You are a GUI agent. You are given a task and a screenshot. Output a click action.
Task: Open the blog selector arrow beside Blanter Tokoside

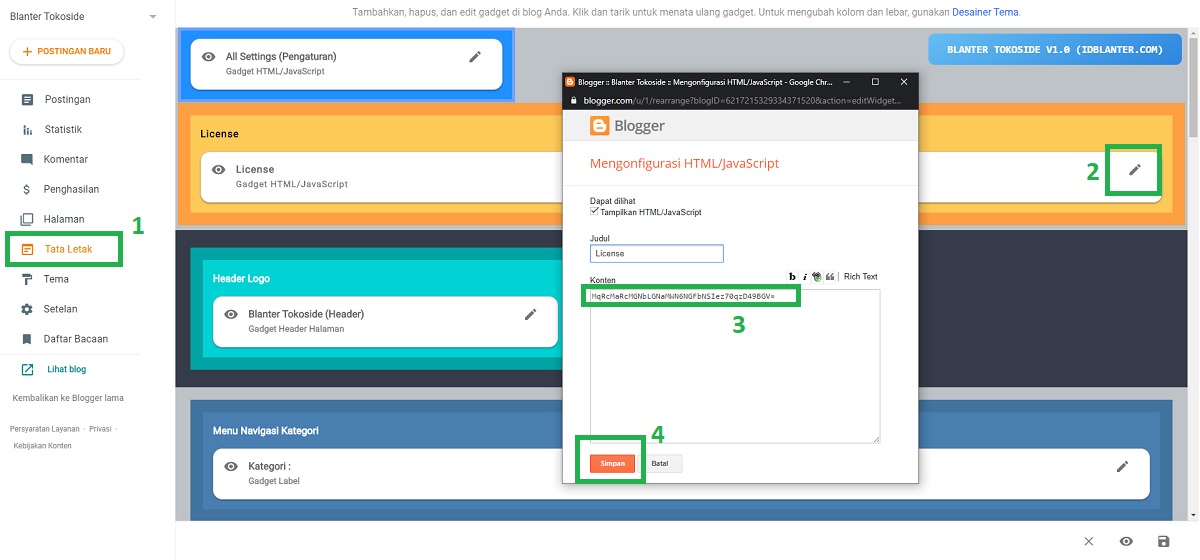click(x=152, y=17)
